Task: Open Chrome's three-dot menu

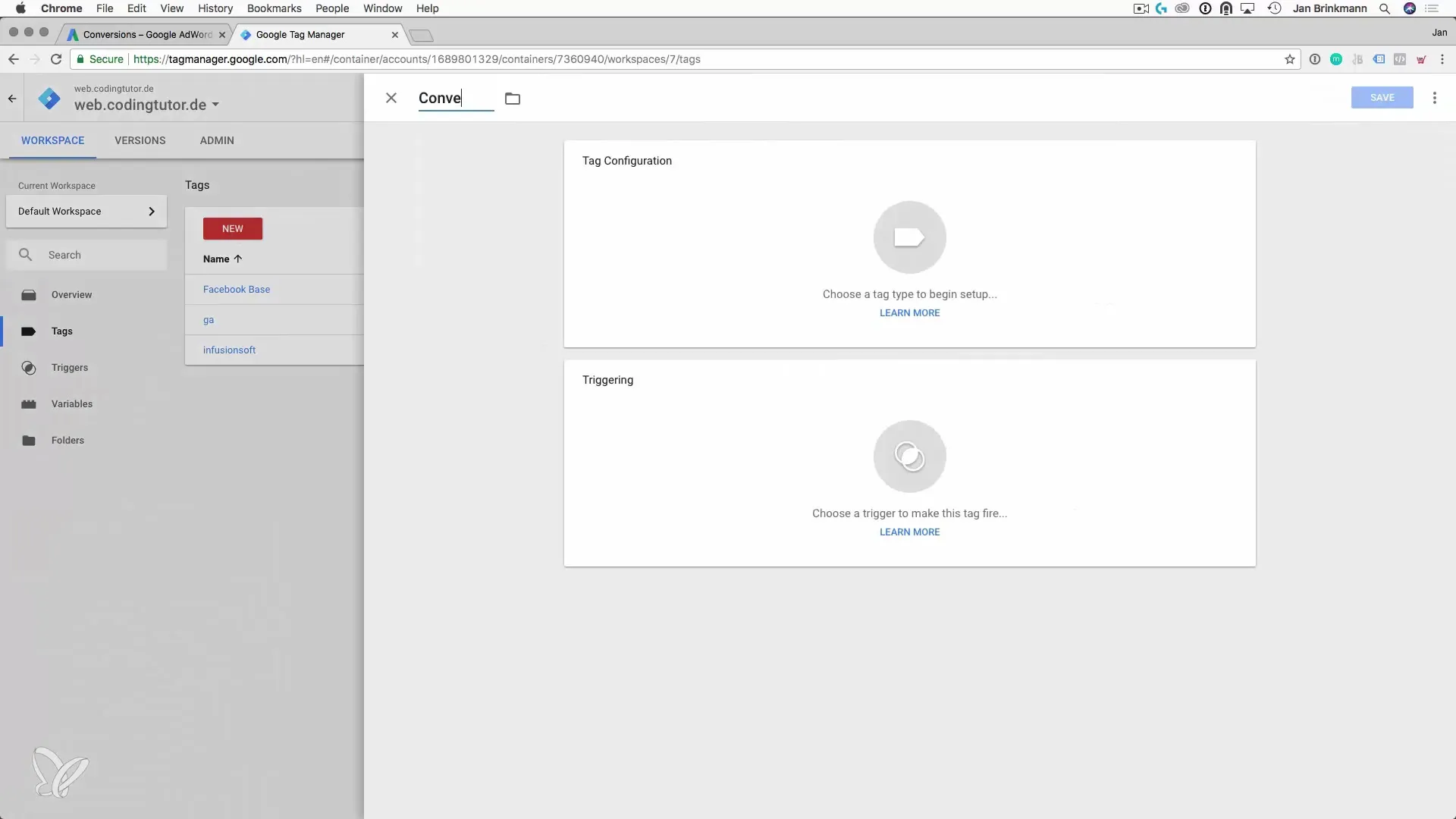Action: click(x=1442, y=59)
